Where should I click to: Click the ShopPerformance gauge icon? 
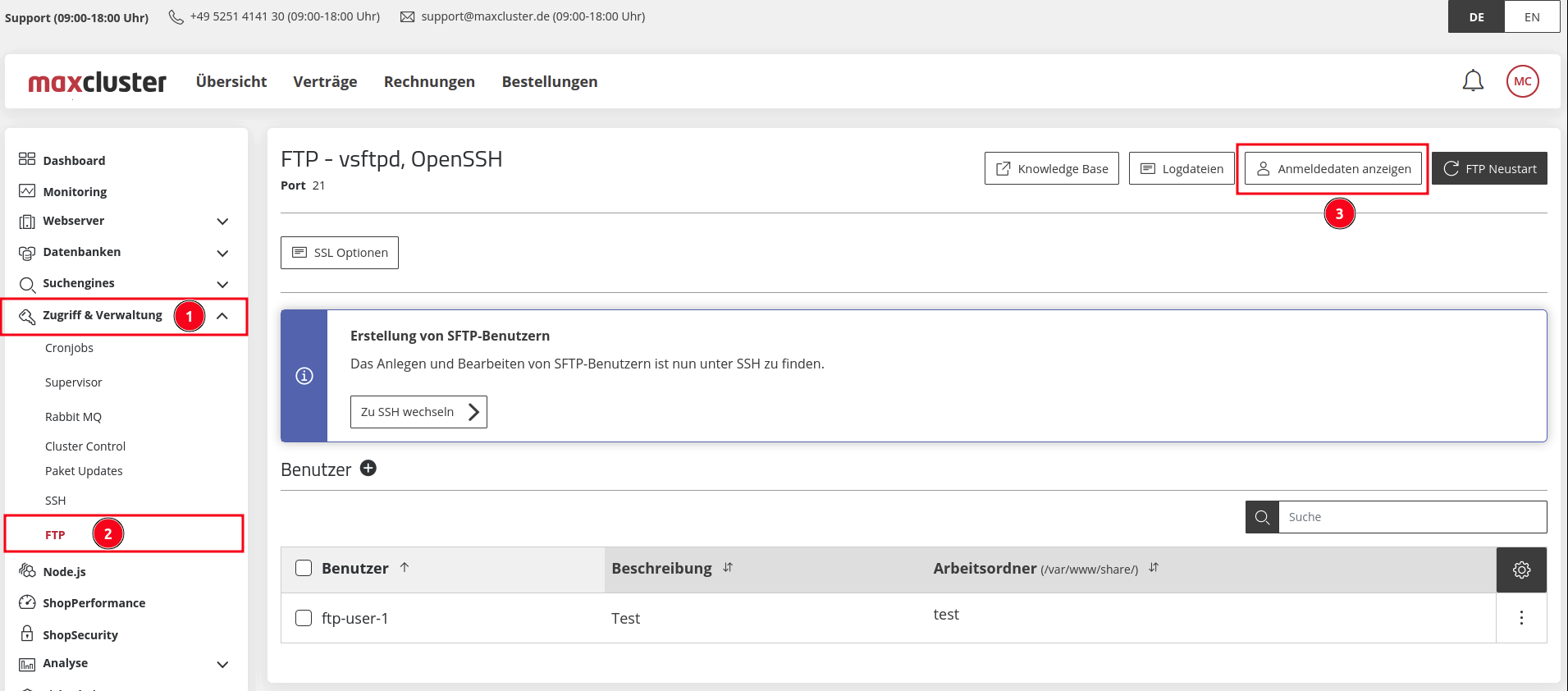[27, 602]
